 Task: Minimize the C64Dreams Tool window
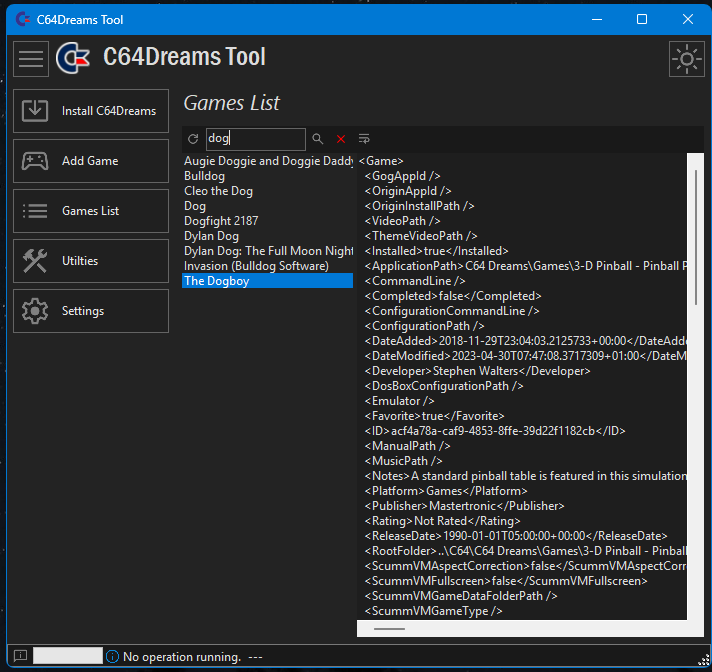(597, 19)
